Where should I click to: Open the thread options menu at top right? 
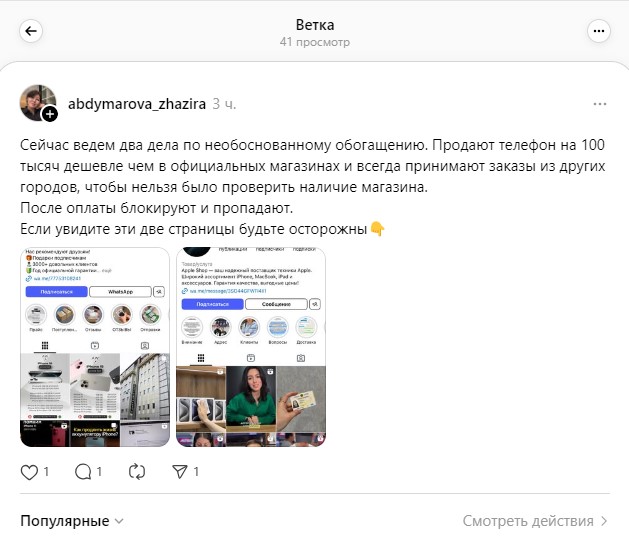click(599, 31)
